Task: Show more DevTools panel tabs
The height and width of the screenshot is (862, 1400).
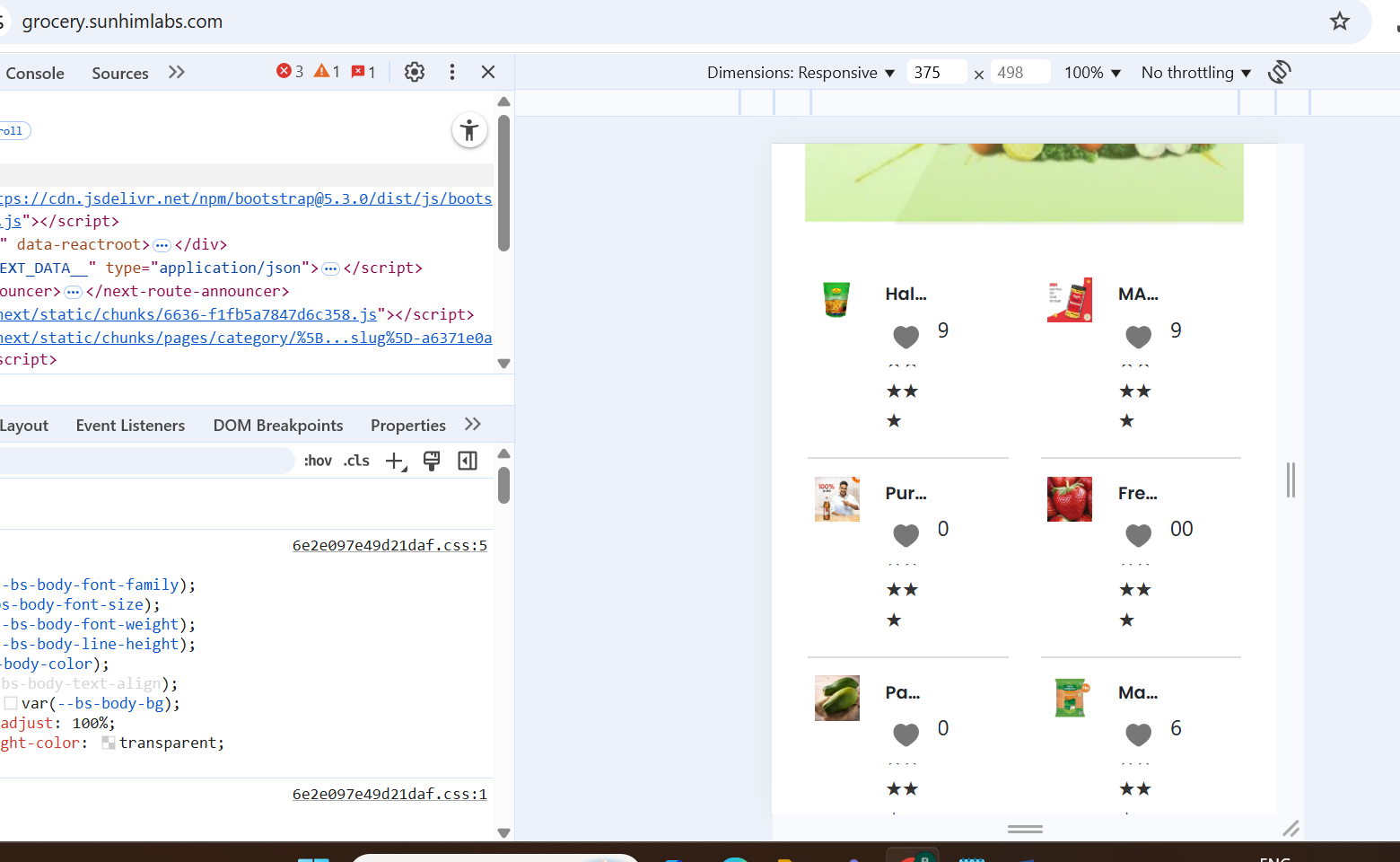Action: (177, 72)
